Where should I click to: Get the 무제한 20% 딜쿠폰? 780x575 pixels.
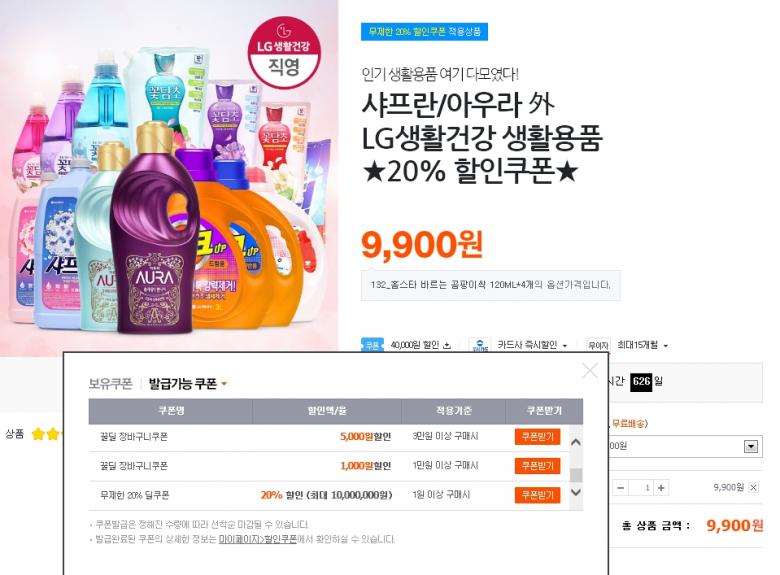pos(537,495)
